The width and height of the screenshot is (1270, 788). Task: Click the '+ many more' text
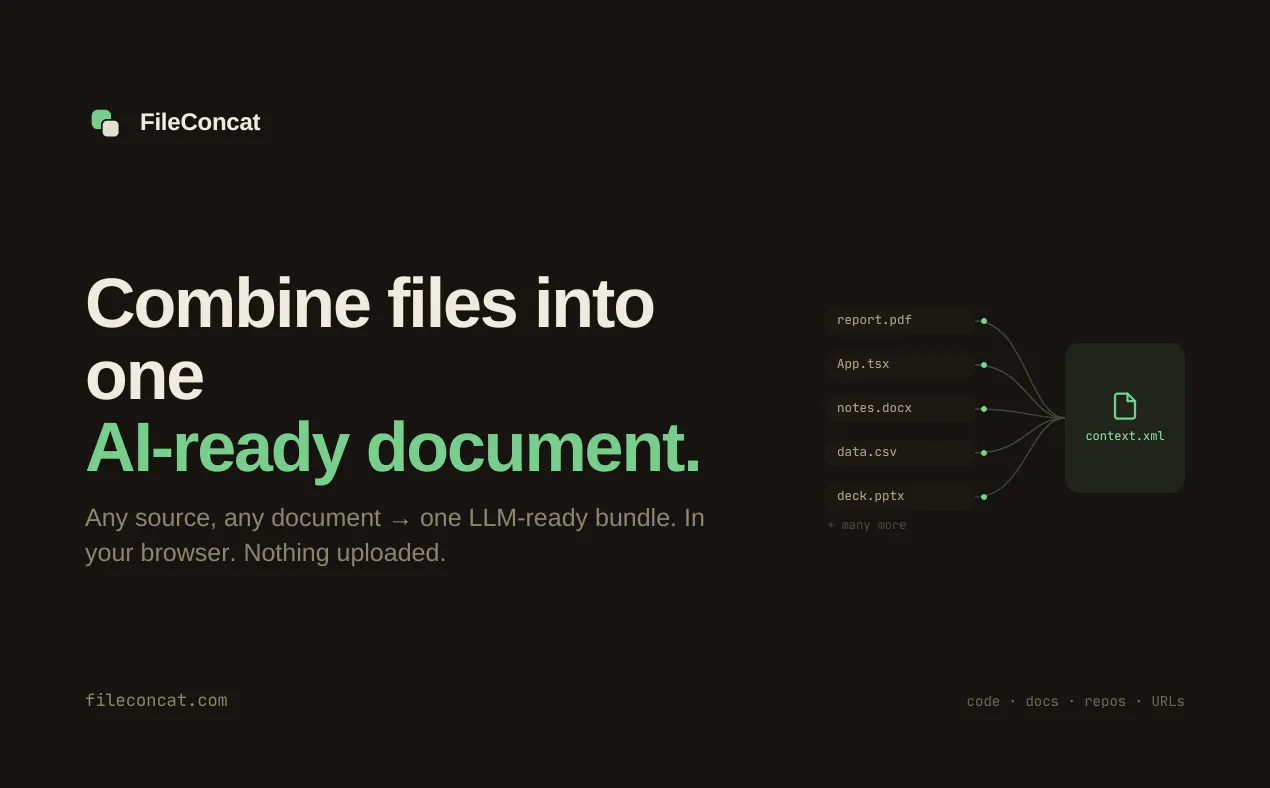click(x=867, y=525)
